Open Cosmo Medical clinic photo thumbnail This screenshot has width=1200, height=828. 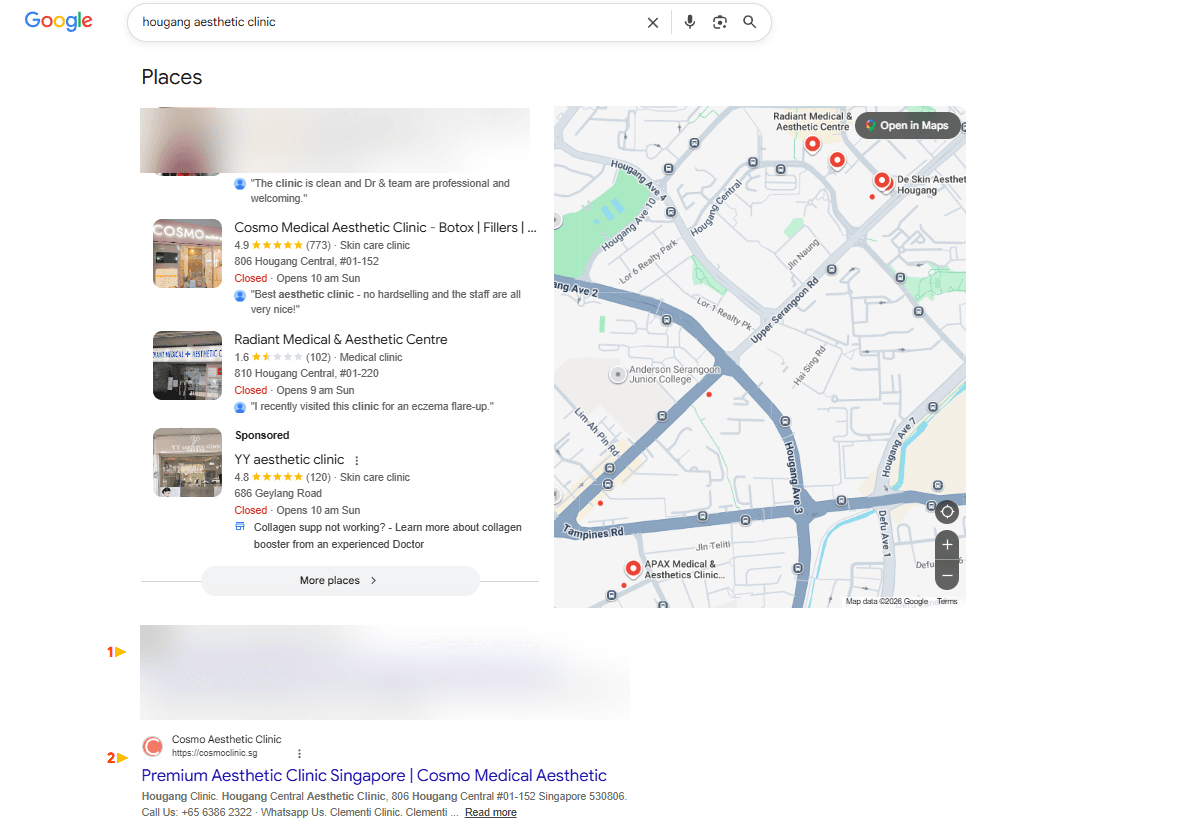coord(187,253)
